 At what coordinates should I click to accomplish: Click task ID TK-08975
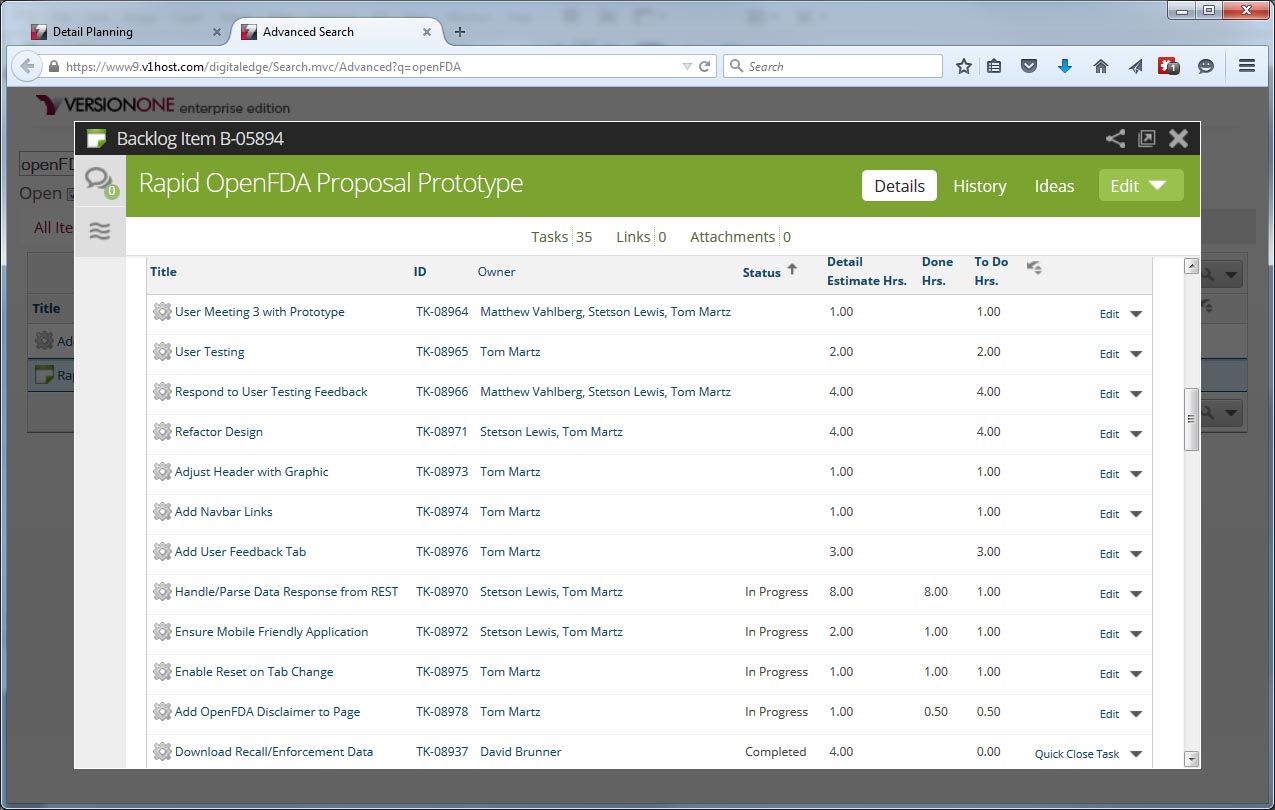point(442,672)
